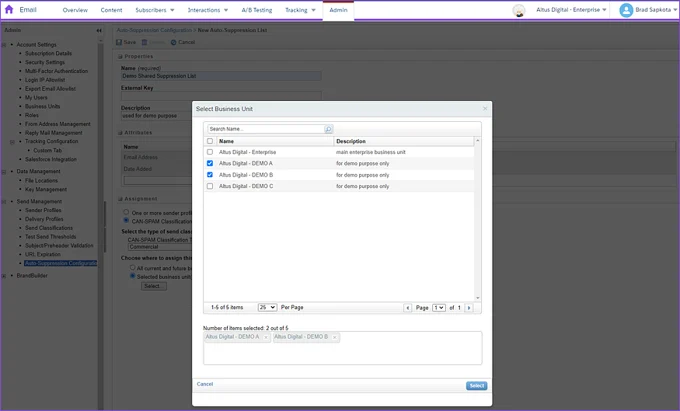The width and height of the screenshot is (680, 411).
Task: Click the Name input field
Action: [221, 76]
